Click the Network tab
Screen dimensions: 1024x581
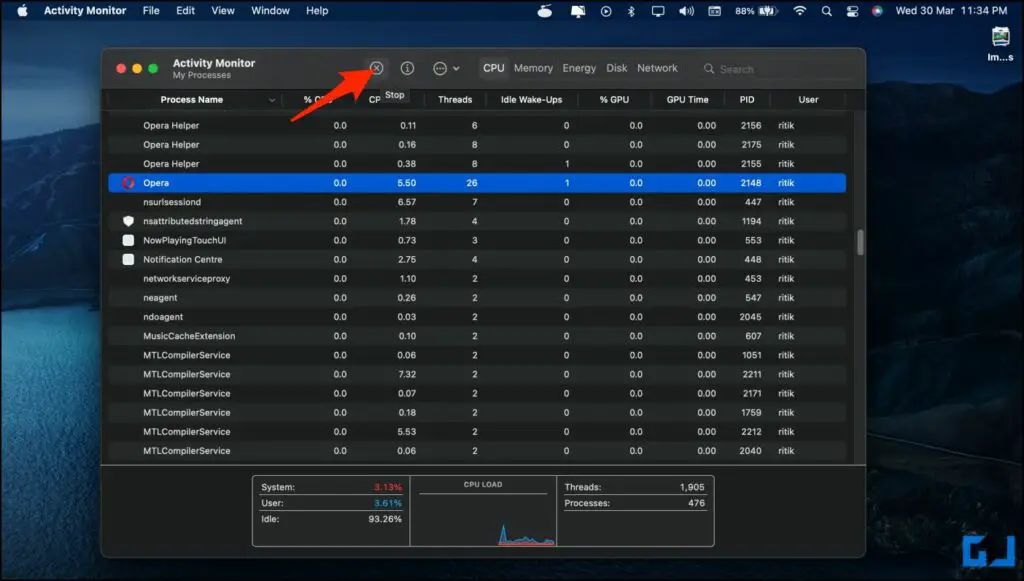click(657, 68)
